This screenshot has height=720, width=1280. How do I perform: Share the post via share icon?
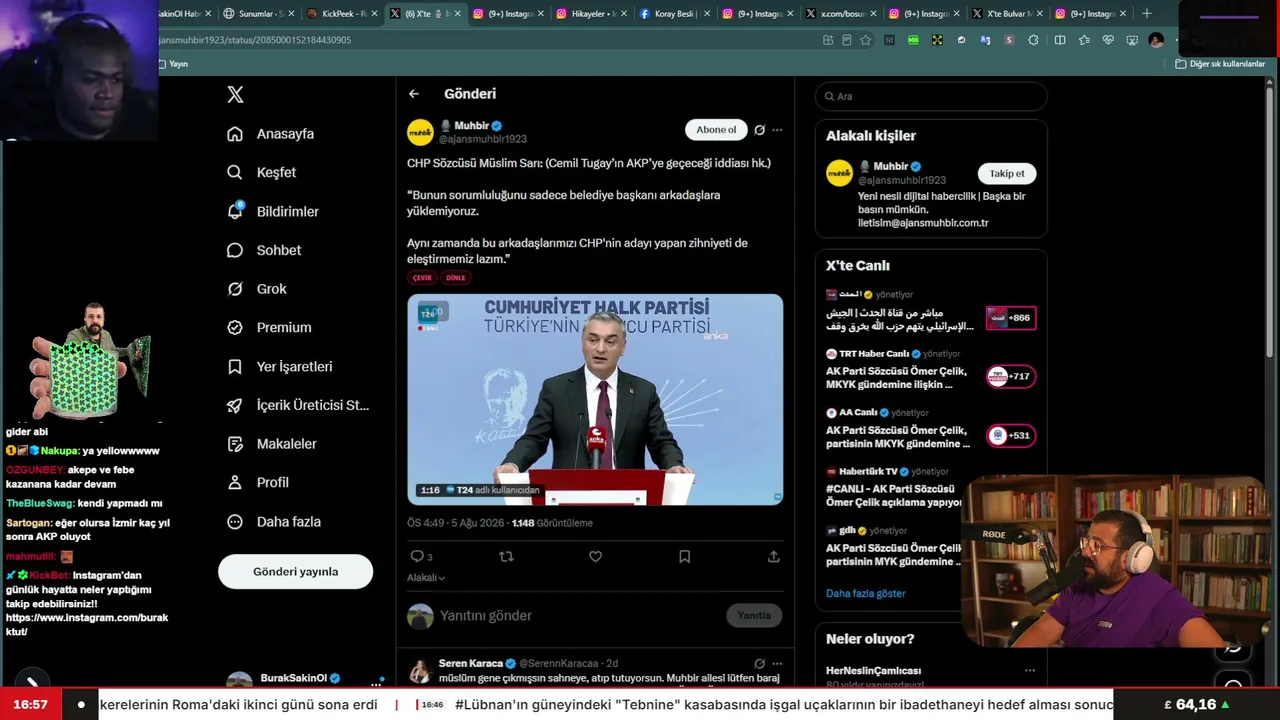point(774,557)
